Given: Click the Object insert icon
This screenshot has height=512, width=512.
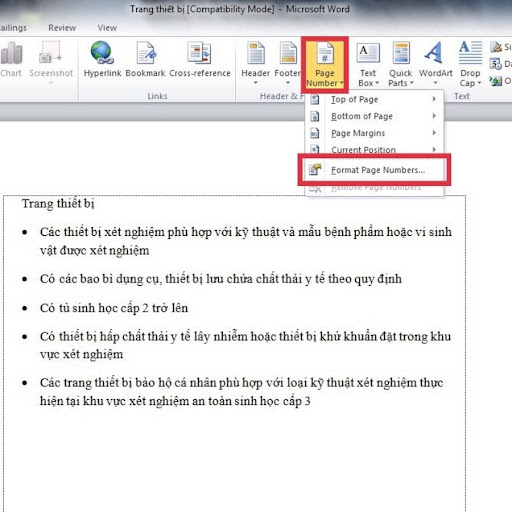Looking at the screenshot, I should click(496, 81).
